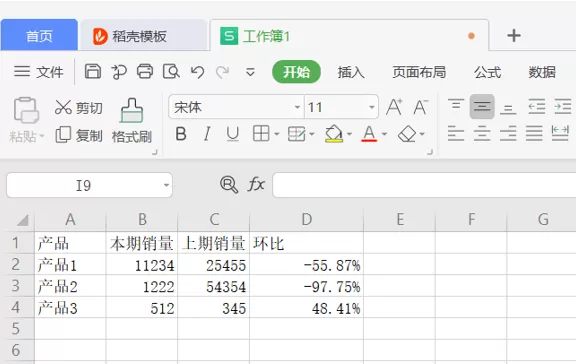Image resolution: width=576 pixels, height=364 pixels.
Task: Expand the clear eraser dropdown arrow
Action: tap(422, 134)
